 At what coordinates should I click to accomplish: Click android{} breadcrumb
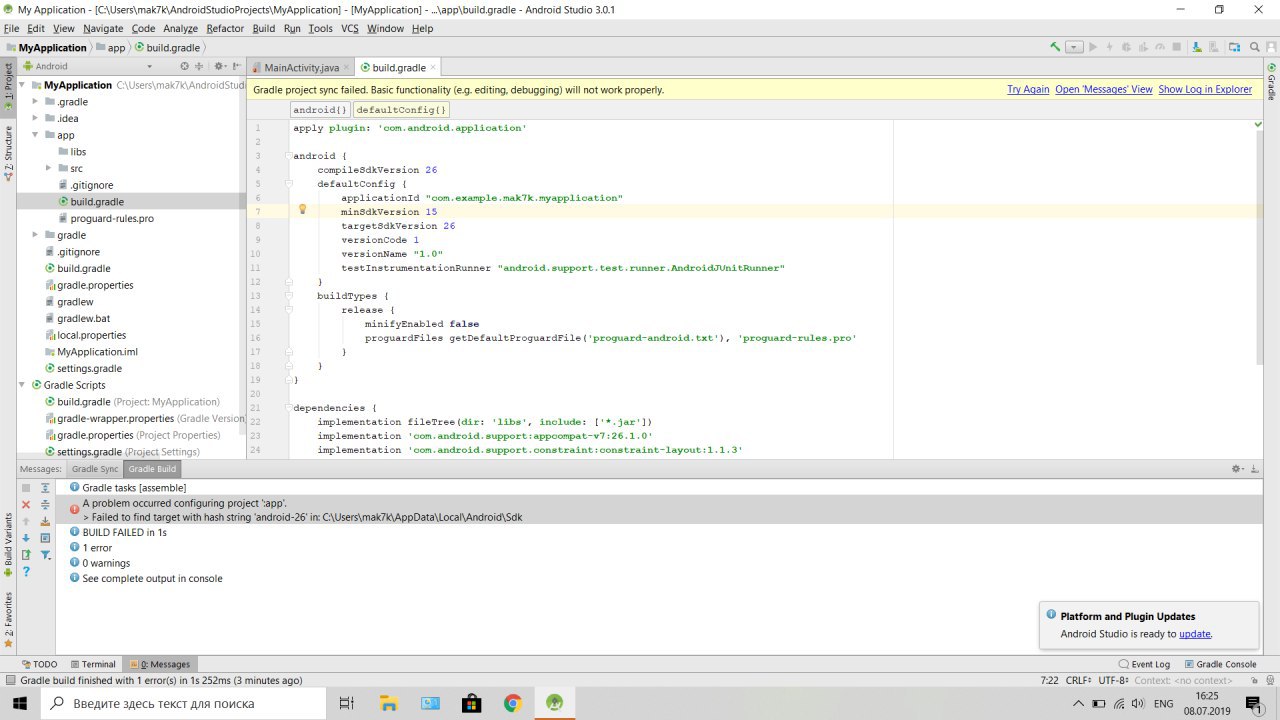pyautogui.click(x=320, y=110)
